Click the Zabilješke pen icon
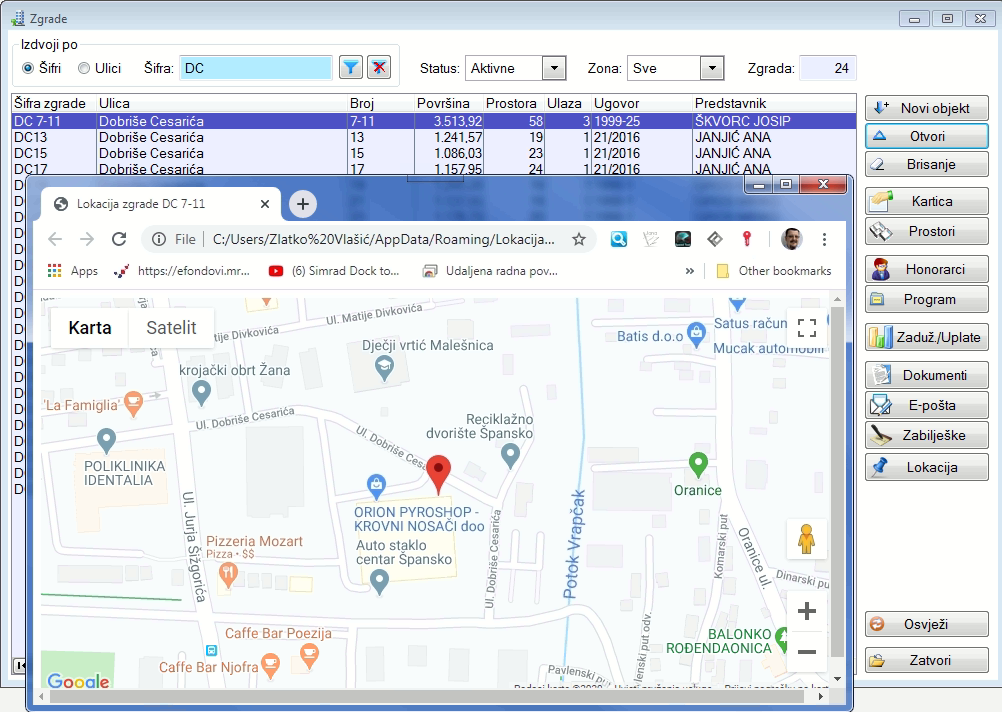1002x712 pixels. [x=881, y=435]
